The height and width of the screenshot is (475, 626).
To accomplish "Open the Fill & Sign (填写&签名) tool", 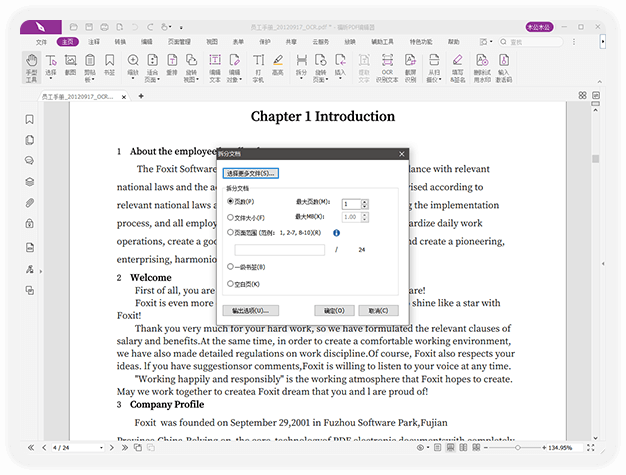I will 458,67.
